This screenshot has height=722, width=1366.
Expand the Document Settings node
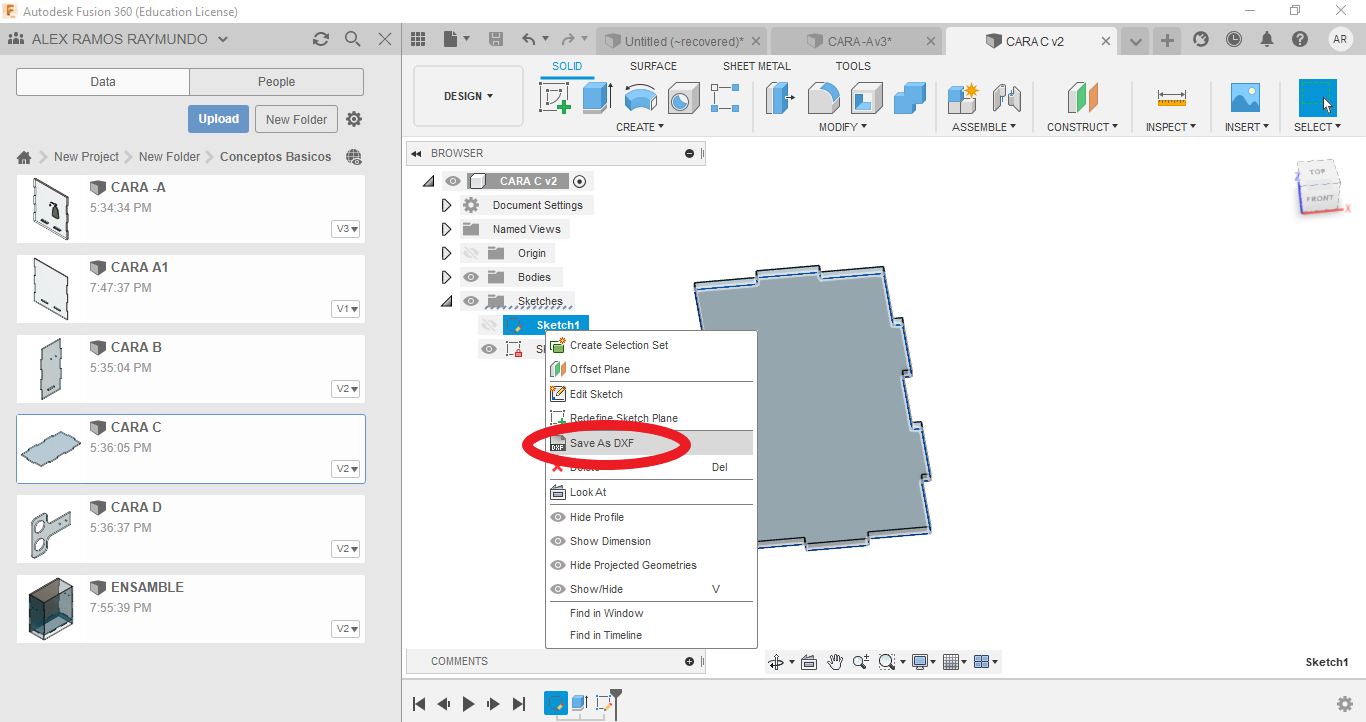coord(447,205)
